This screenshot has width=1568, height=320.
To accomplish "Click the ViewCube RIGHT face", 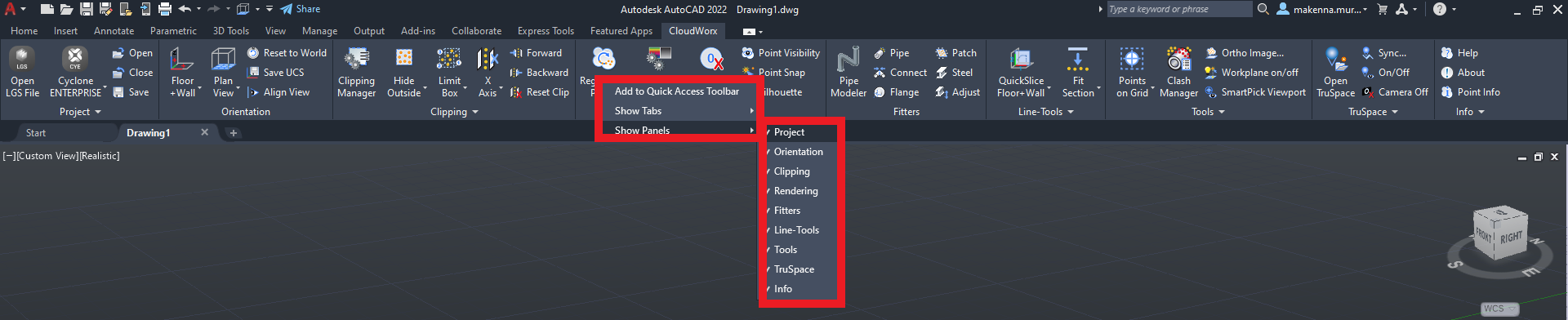I will [x=1511, y=238].
